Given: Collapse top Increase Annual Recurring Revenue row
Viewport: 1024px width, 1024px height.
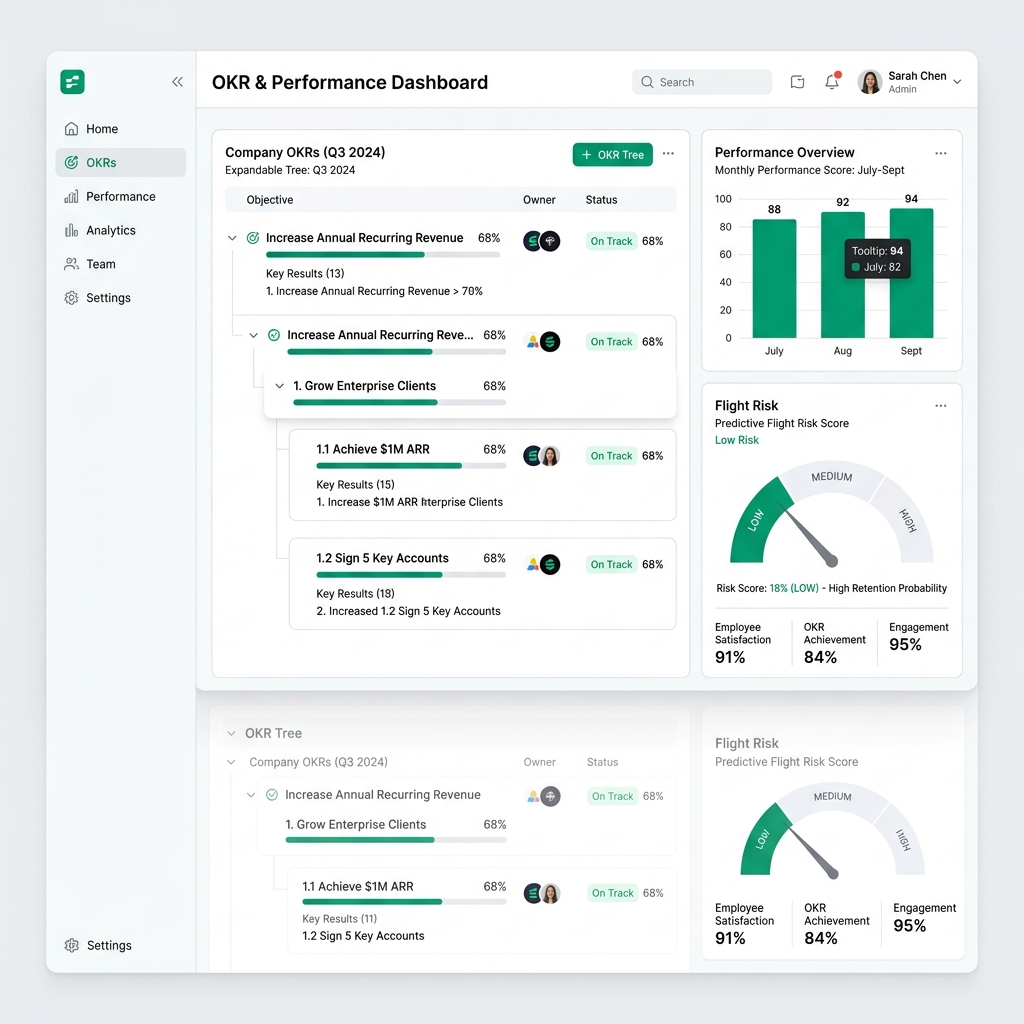Looking at the screenshot, I should click(232, 238).
